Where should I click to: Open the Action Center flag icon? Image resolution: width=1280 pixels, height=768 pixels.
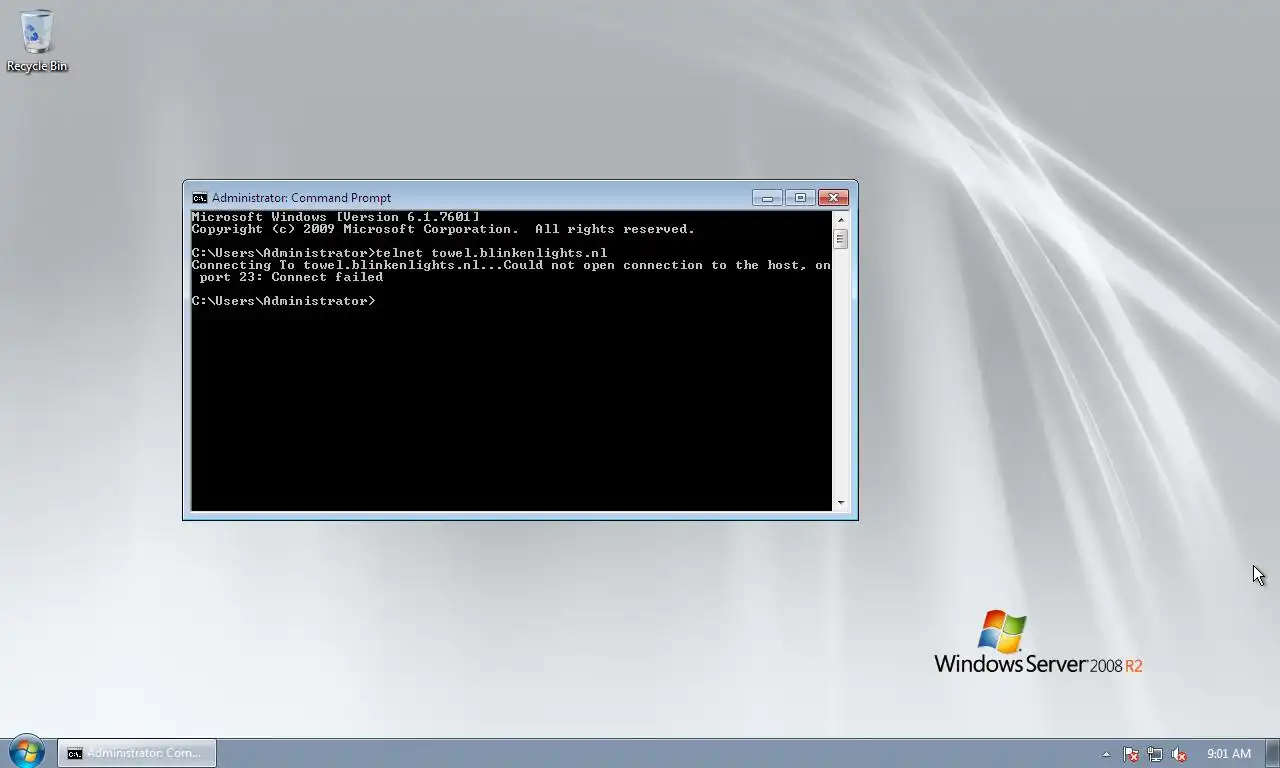click(1131, 754)
